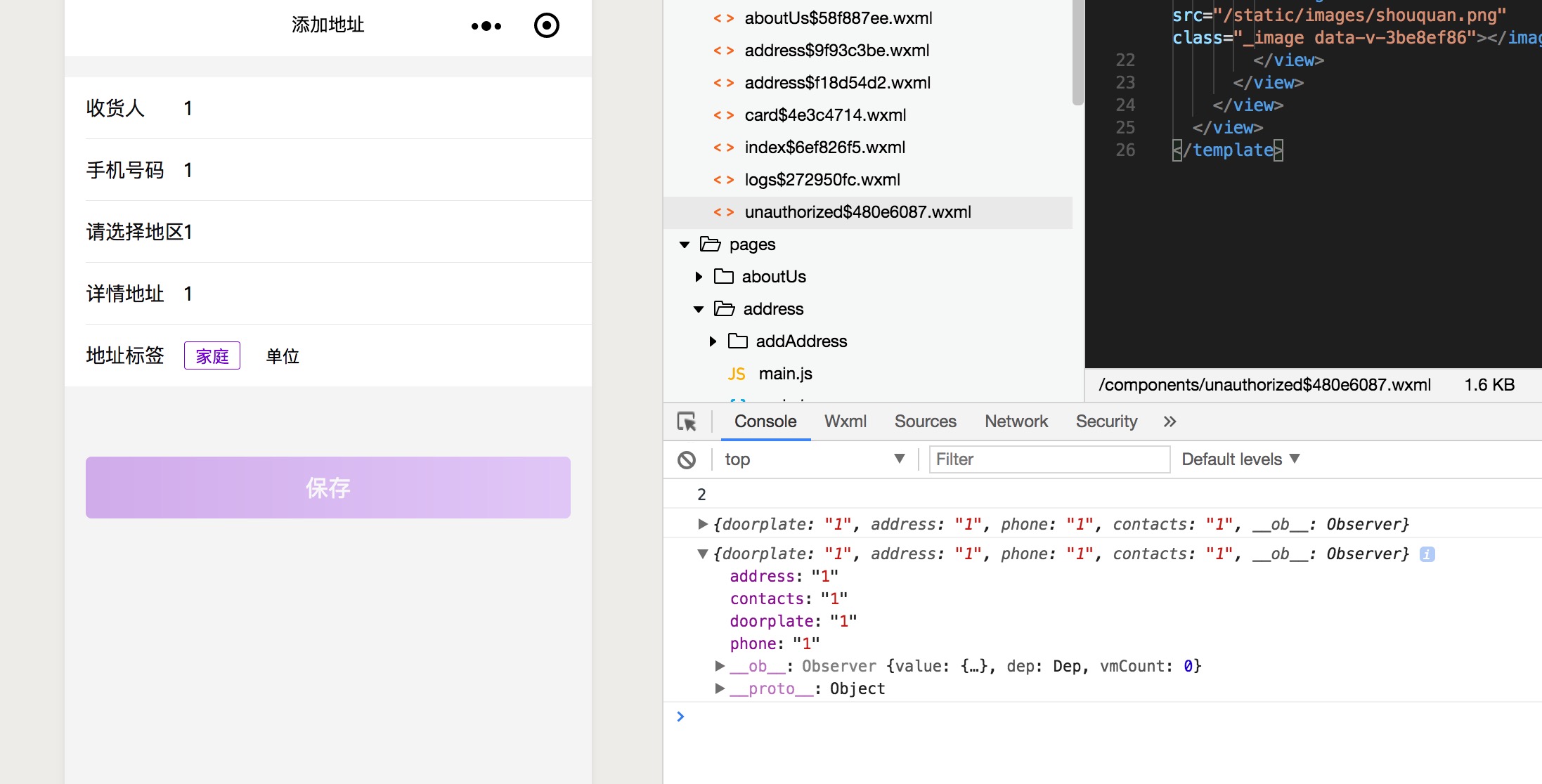Screen dimensions: 1542x784
Task: Open the mini-program capsule "..." menu
Action: [486, 25]
